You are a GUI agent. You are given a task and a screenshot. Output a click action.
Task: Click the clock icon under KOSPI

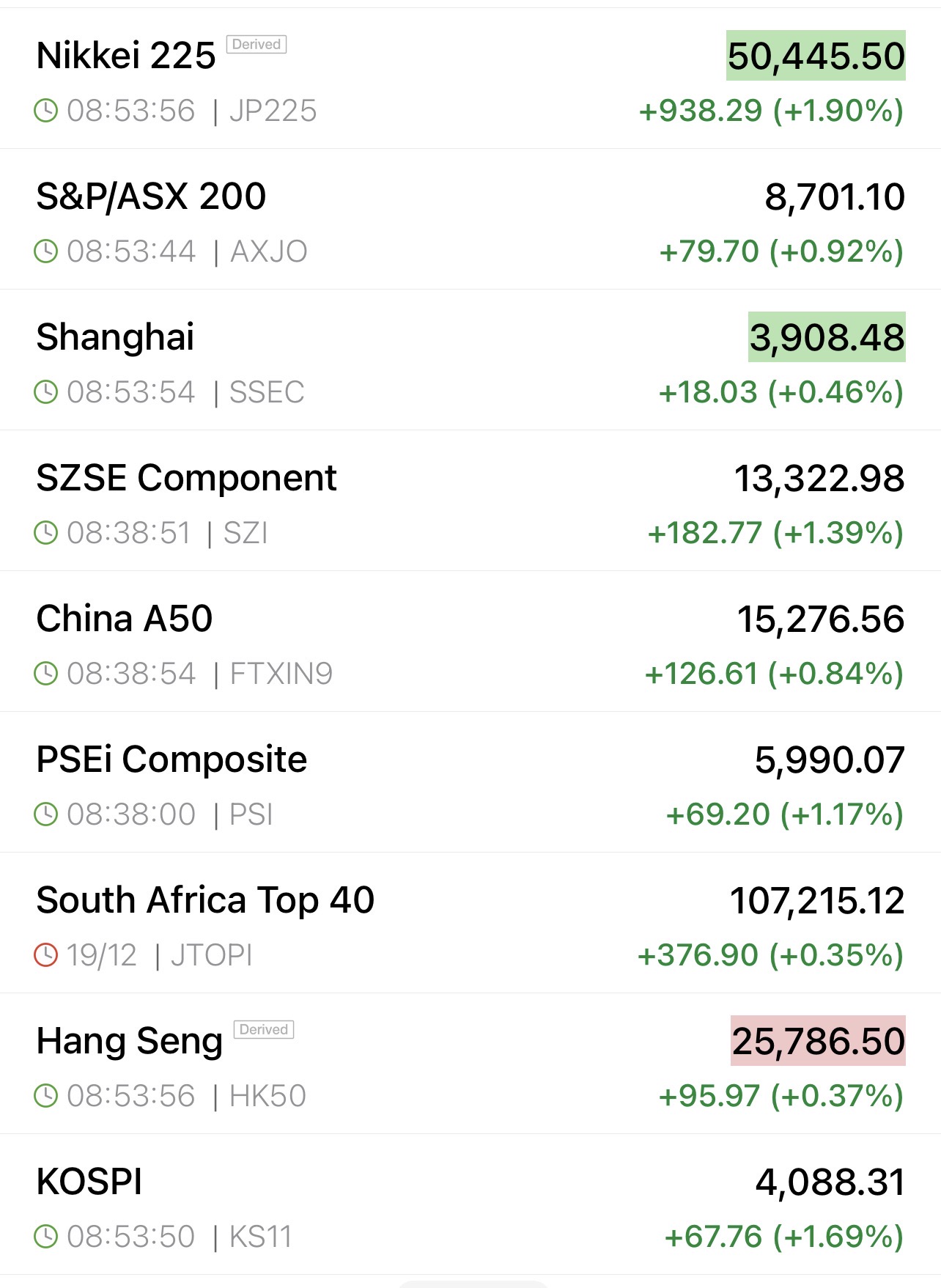click(x=45, y=1237)
